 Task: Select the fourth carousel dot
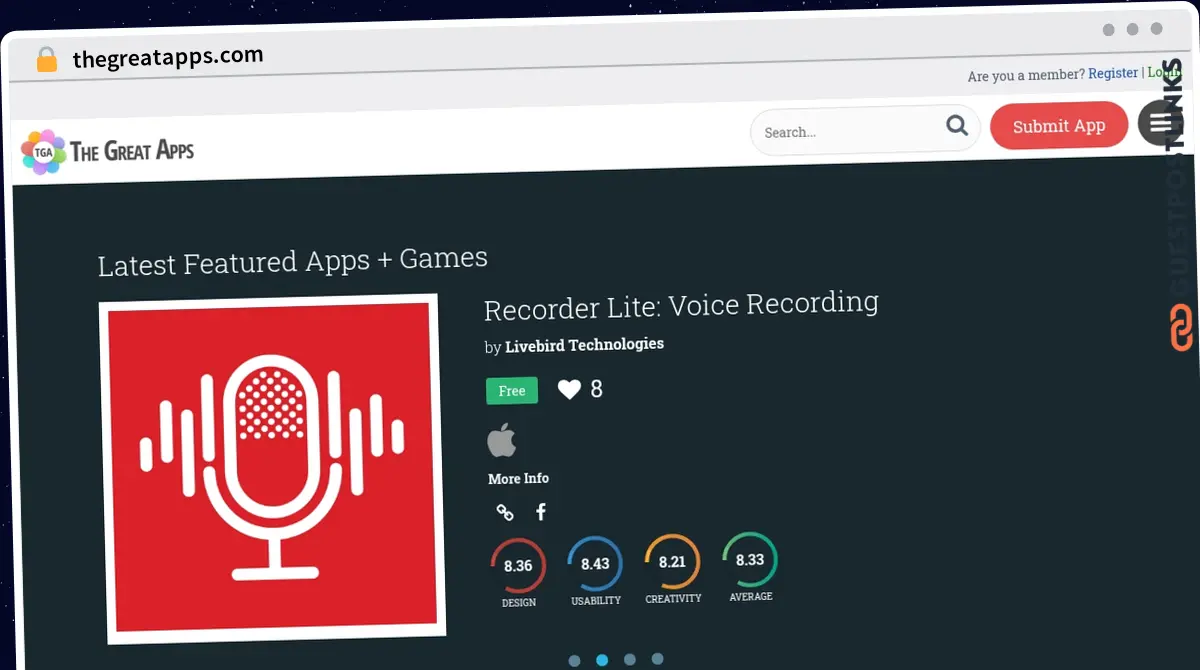[x=657, y=658]
